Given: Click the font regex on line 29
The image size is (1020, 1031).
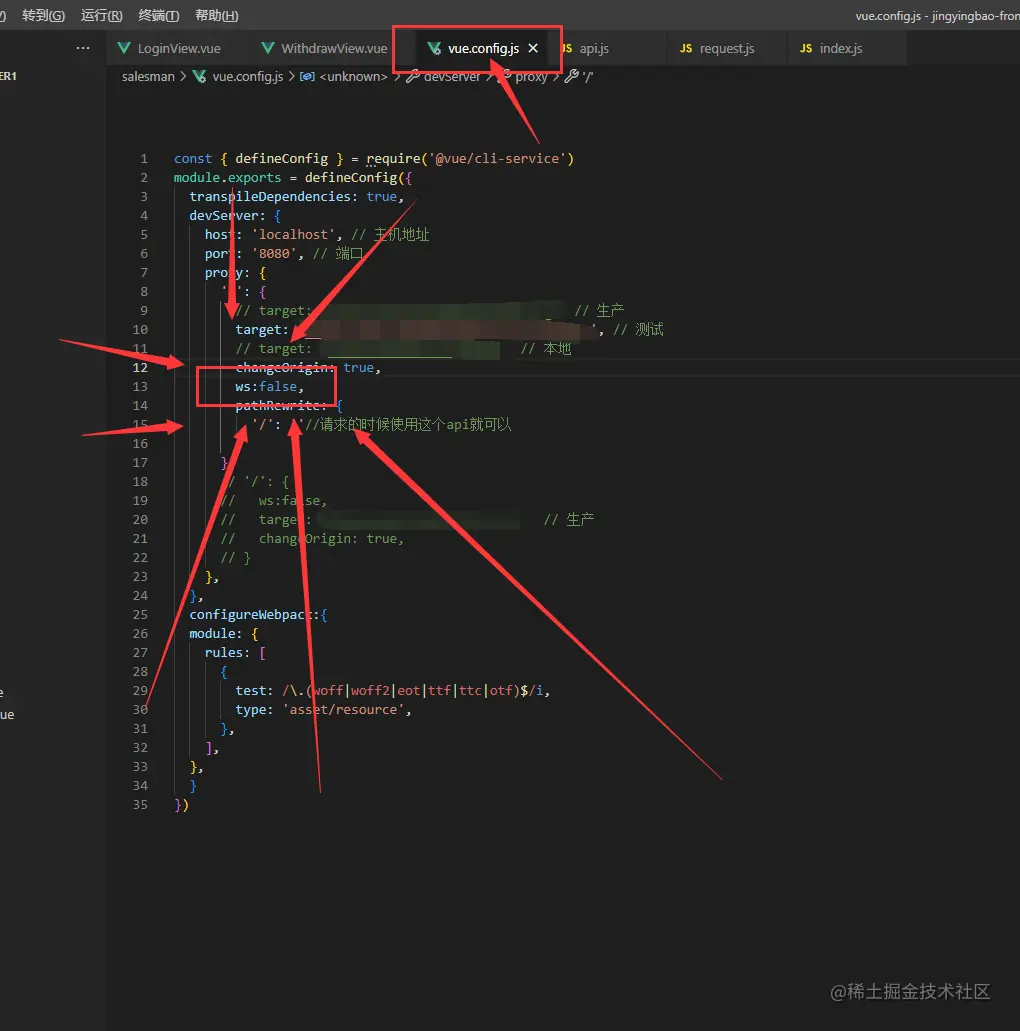Looking at the screenshot, I should pyautogui.click(x=412, y=691).
